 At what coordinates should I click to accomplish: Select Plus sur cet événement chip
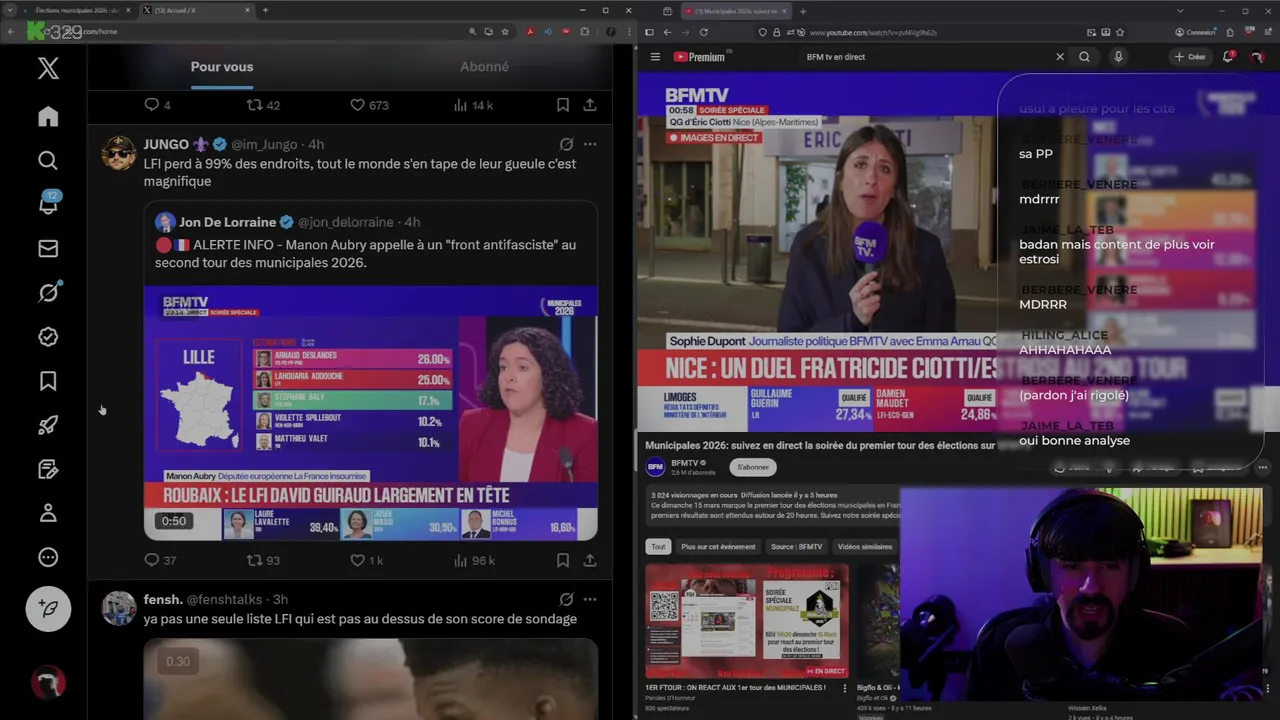coord(718,547)
